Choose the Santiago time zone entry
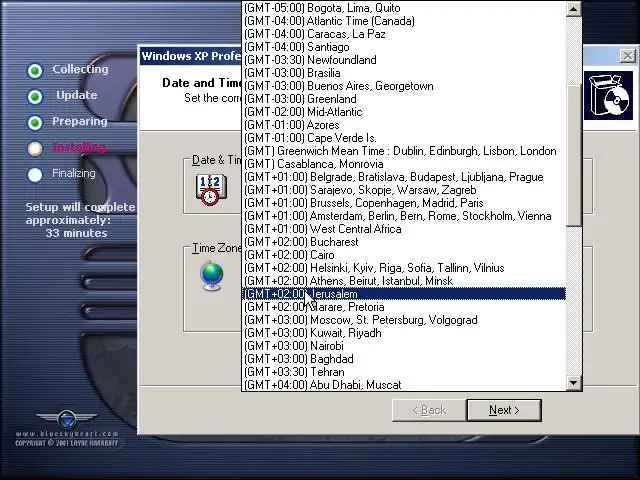The width and height of the screenshot is (640, 480). tap(404, 47)
